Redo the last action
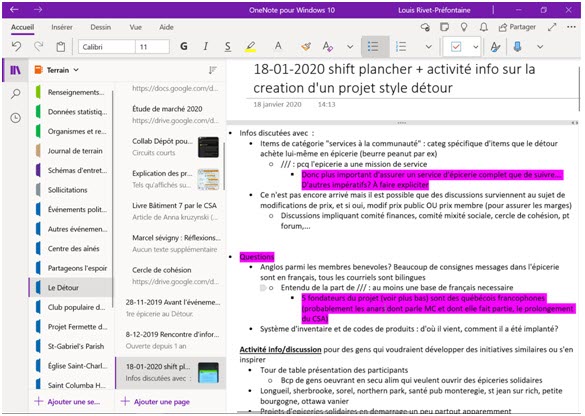585x416 pixels. 38,47
